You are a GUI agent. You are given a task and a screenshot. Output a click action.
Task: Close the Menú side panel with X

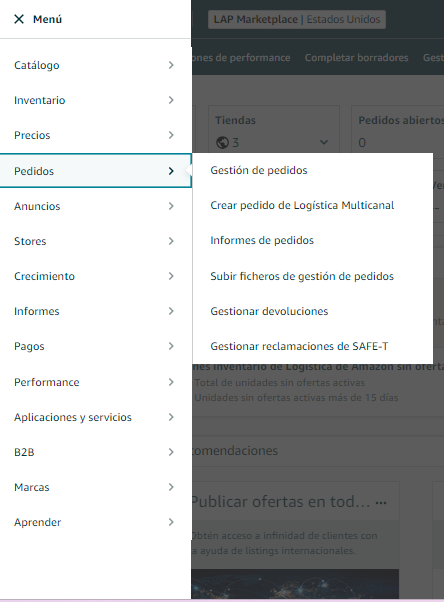pyautogui.click(x=19, y=19)
